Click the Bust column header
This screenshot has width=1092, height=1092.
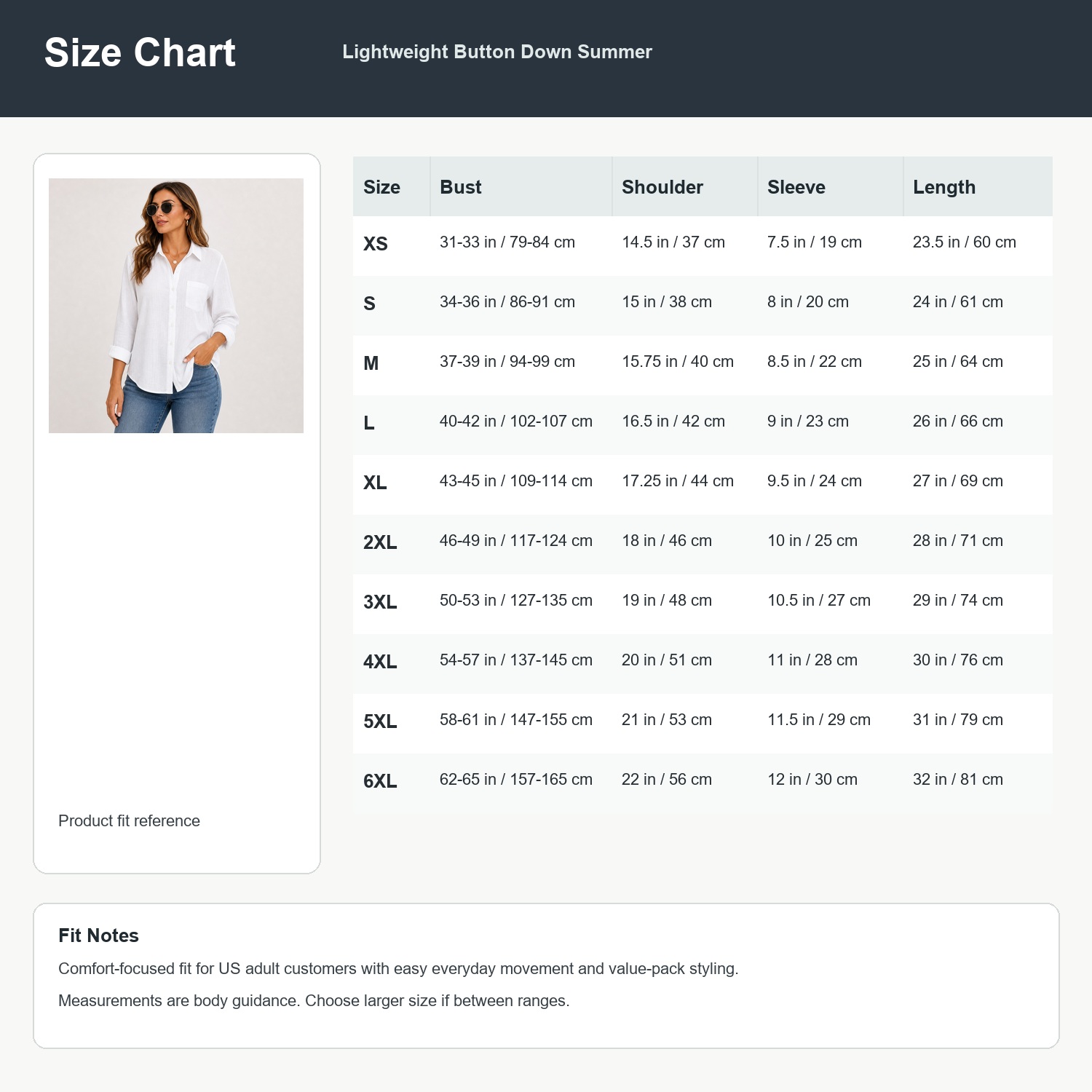[x=461, y=187]
